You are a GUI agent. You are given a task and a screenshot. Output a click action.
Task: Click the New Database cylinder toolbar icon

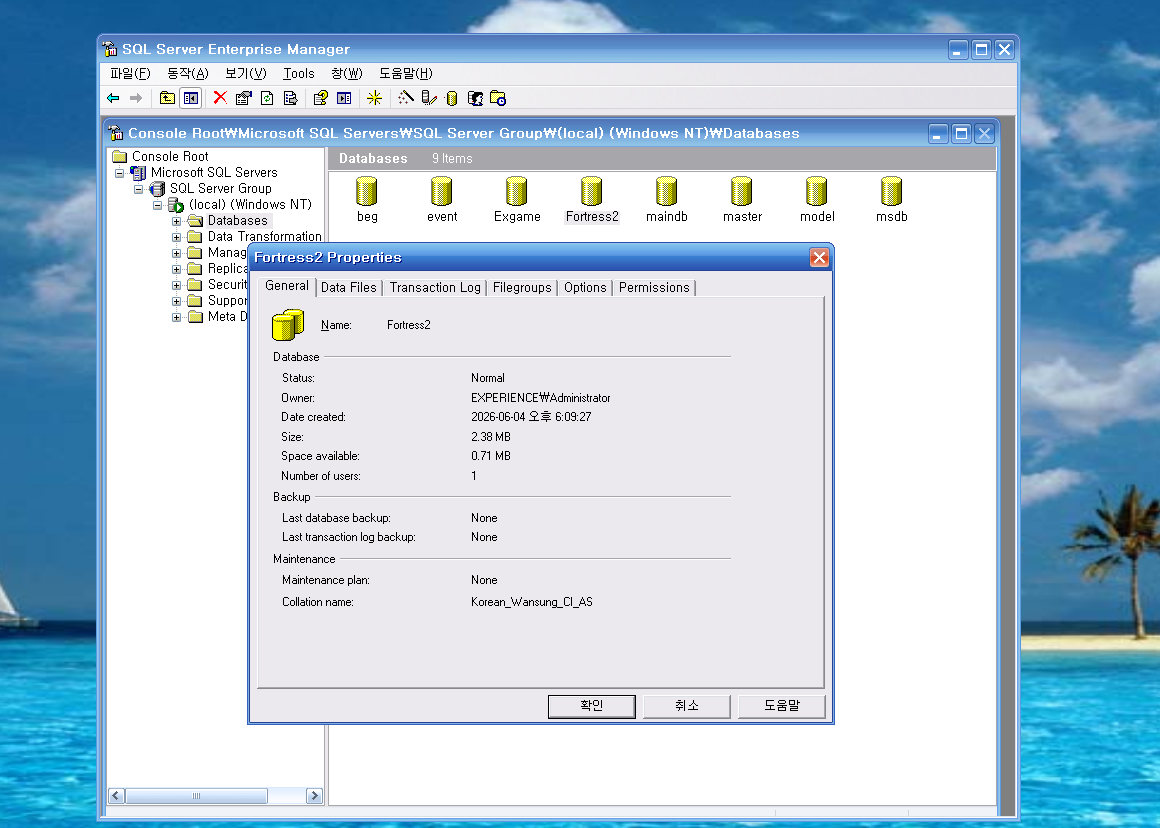pos(452,98)
